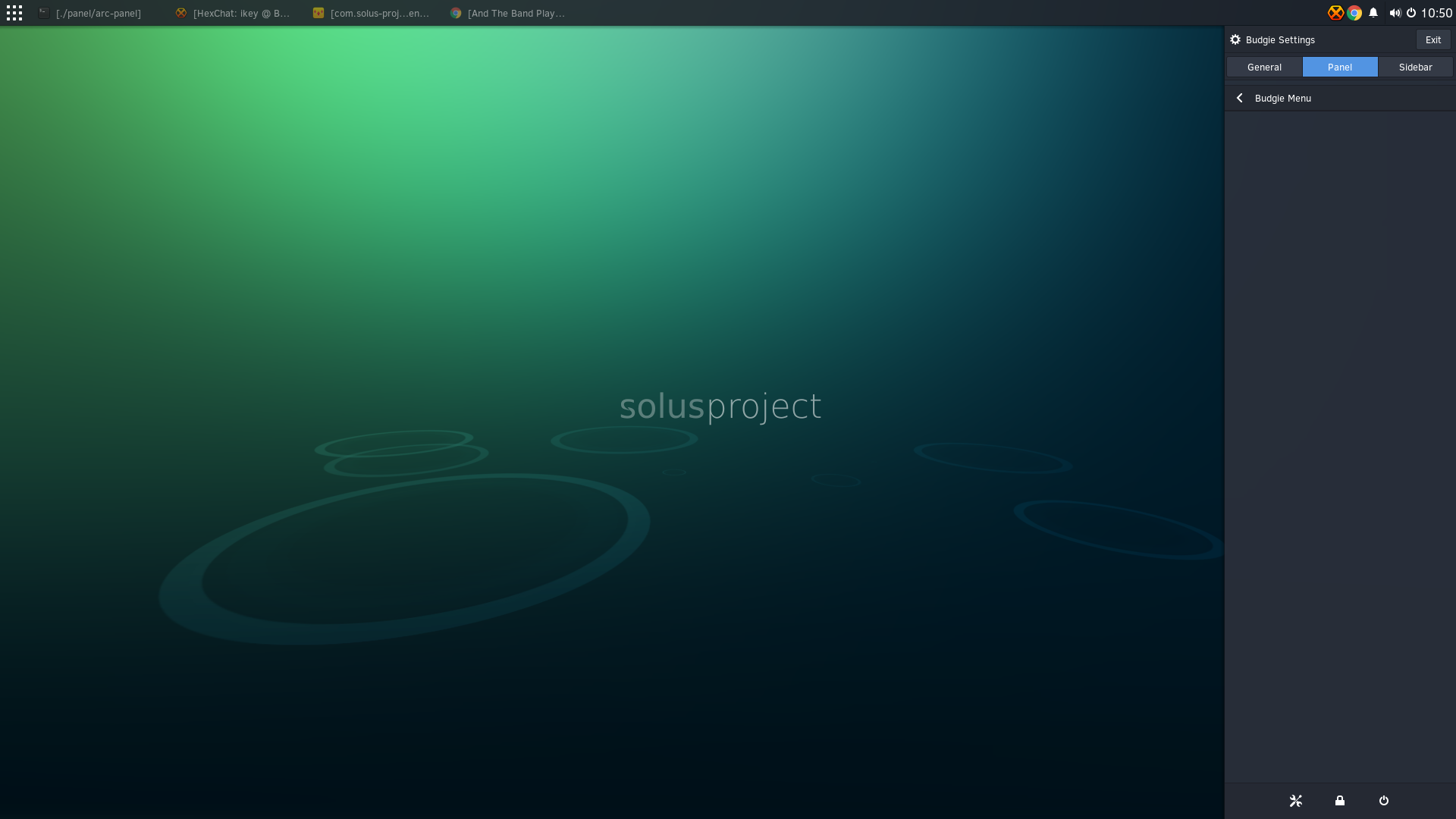Viewport: 1456px width, 819px height.
Task: Exit Budgie Settings with the Exit button
Action: 1433,39
